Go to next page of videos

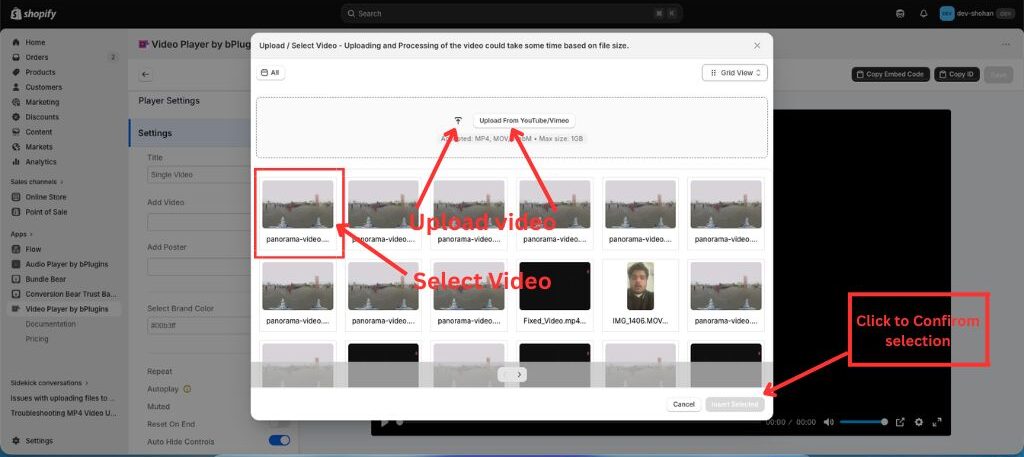[520, 374]
